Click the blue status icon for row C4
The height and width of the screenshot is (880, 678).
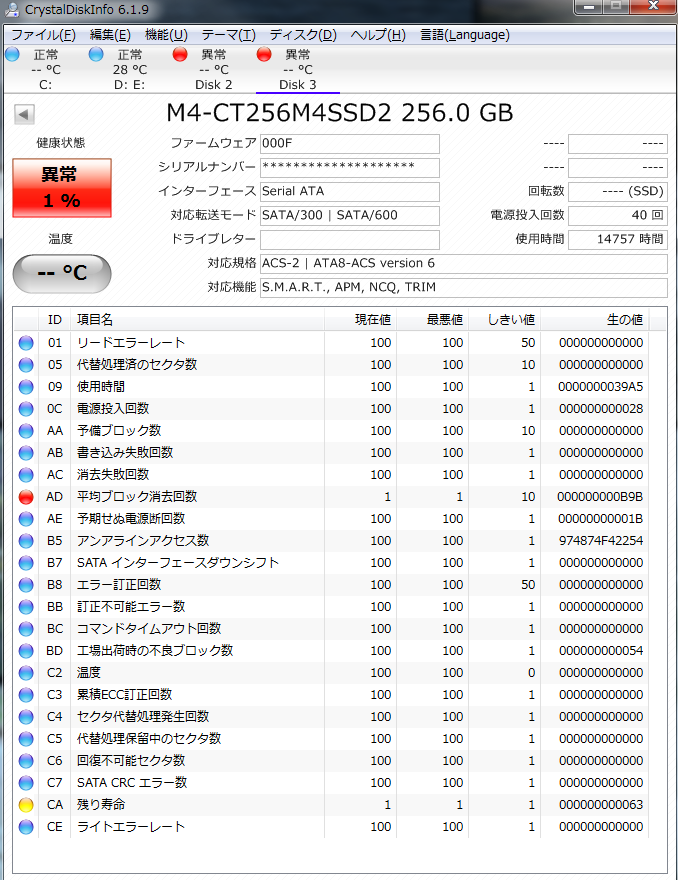(x=26, y=717)
